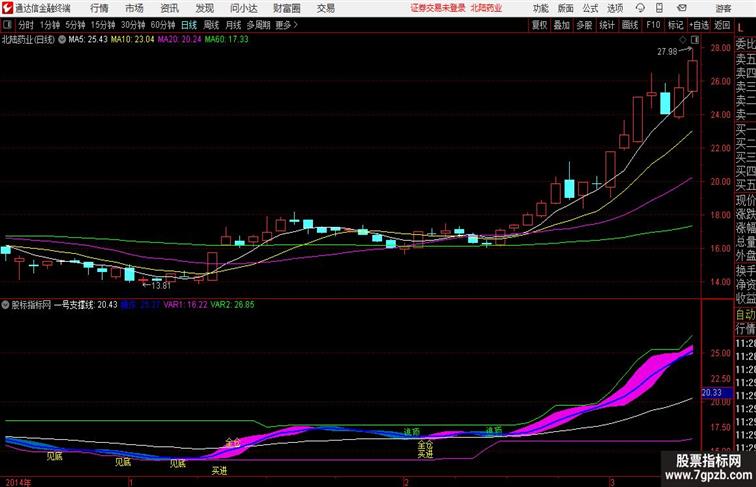Click the settings icon beside 北陆药业(日线)
This screenshot has height=487, width=756.
[62, 40]
